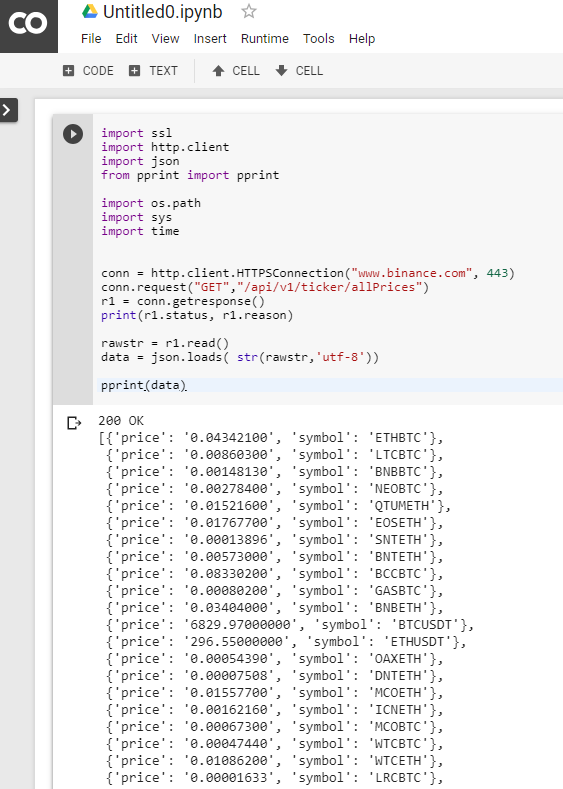Star the Untitled0.ipynb notebook
Image resolution: width=563 pixels, height=789 pixels.
pyautogui.click(x=249, y=11)
